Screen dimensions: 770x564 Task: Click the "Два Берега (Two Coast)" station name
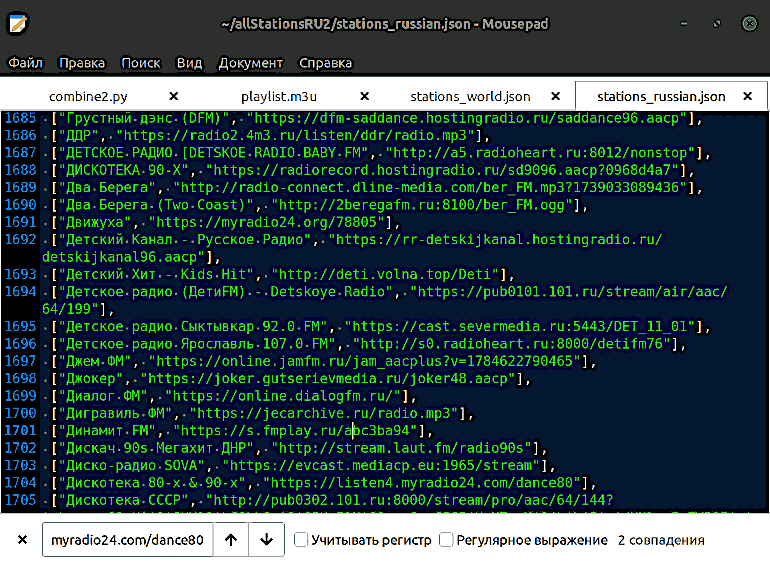point(156,205)
